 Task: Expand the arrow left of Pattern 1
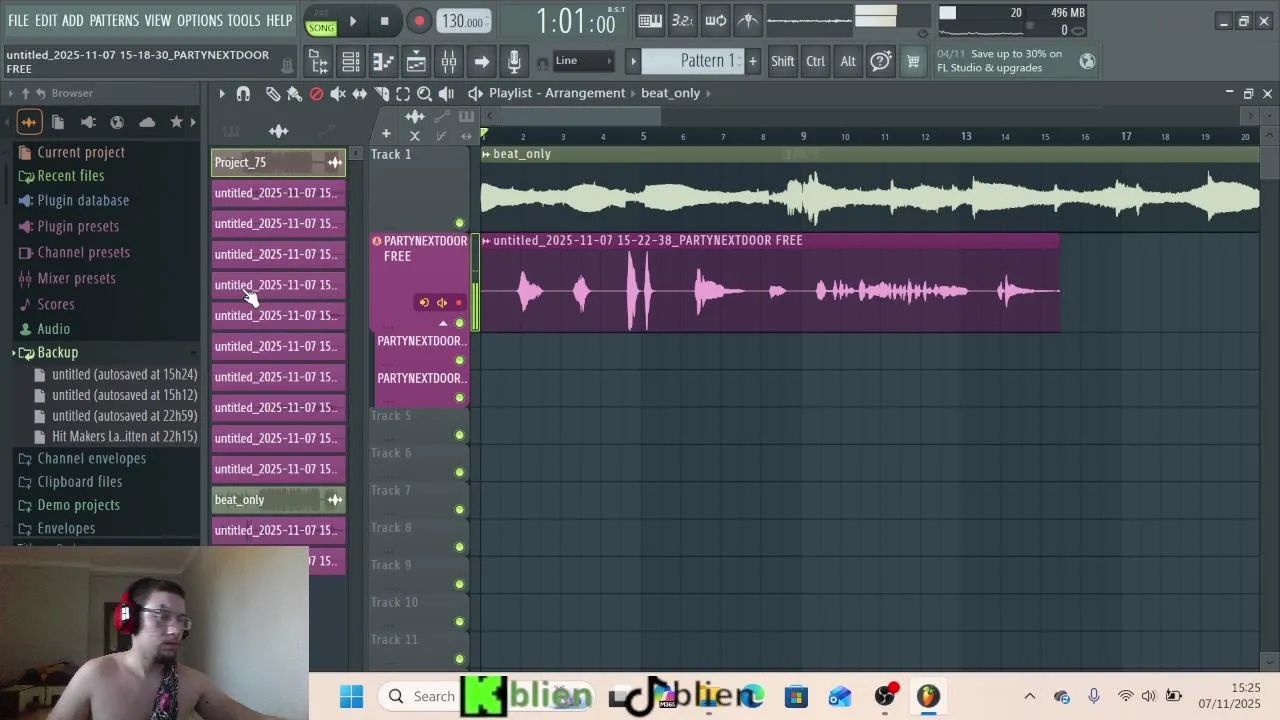click(x=633, y=61)
